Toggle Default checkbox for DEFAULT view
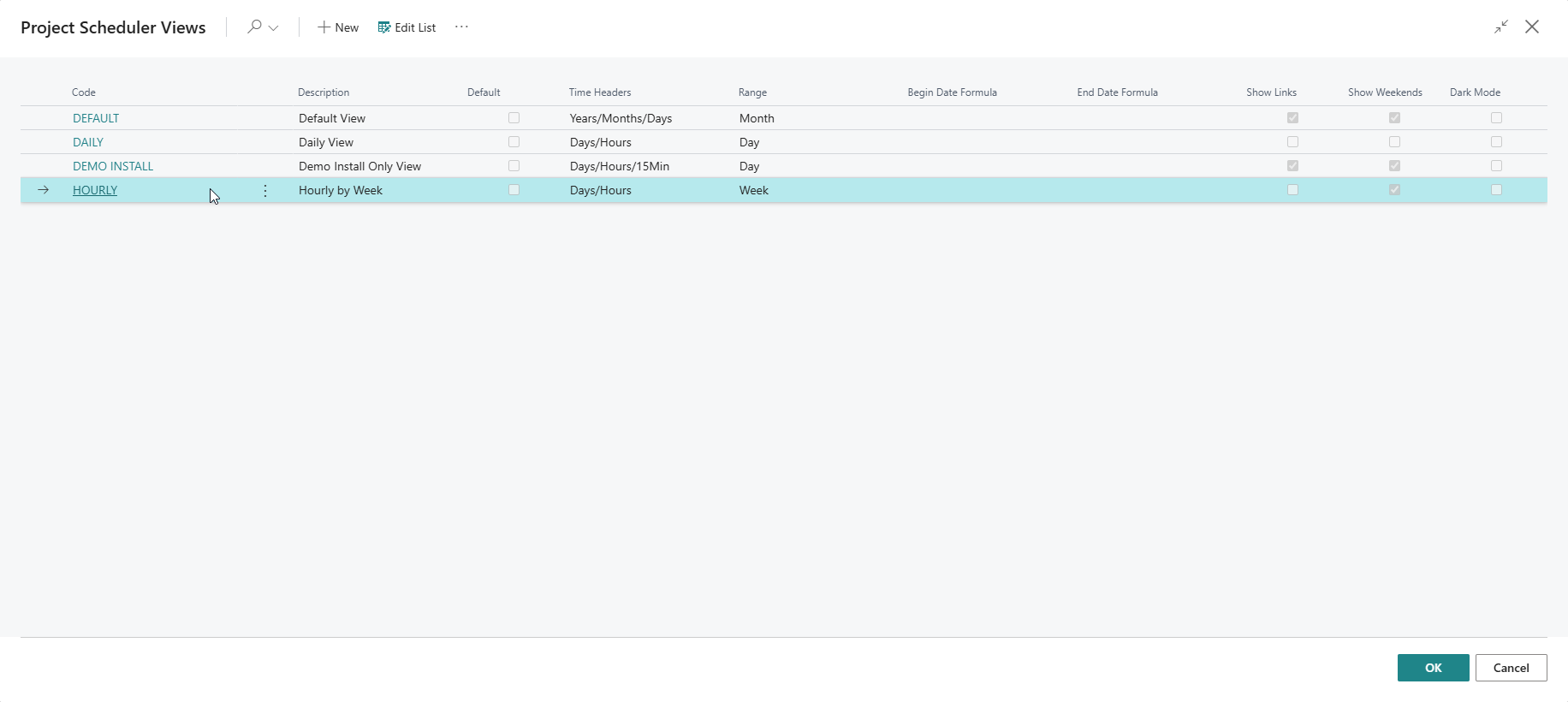This screenshot has width=1568, height=702. click(514, 118)
